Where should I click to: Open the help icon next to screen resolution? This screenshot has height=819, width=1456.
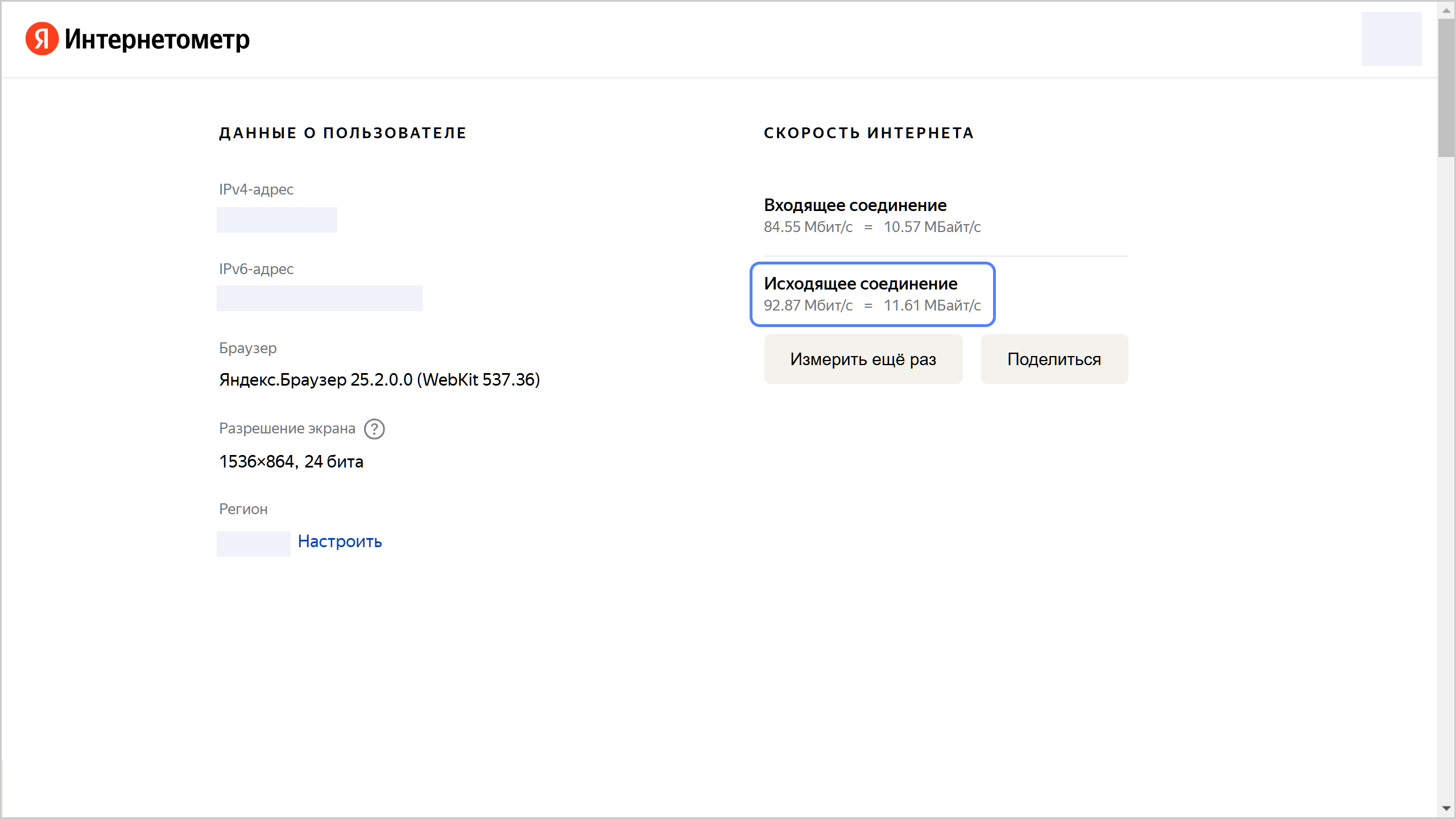375,429
